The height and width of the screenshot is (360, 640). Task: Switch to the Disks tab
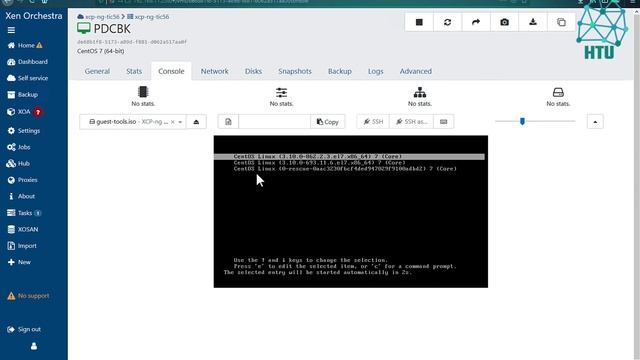[253, 71]
